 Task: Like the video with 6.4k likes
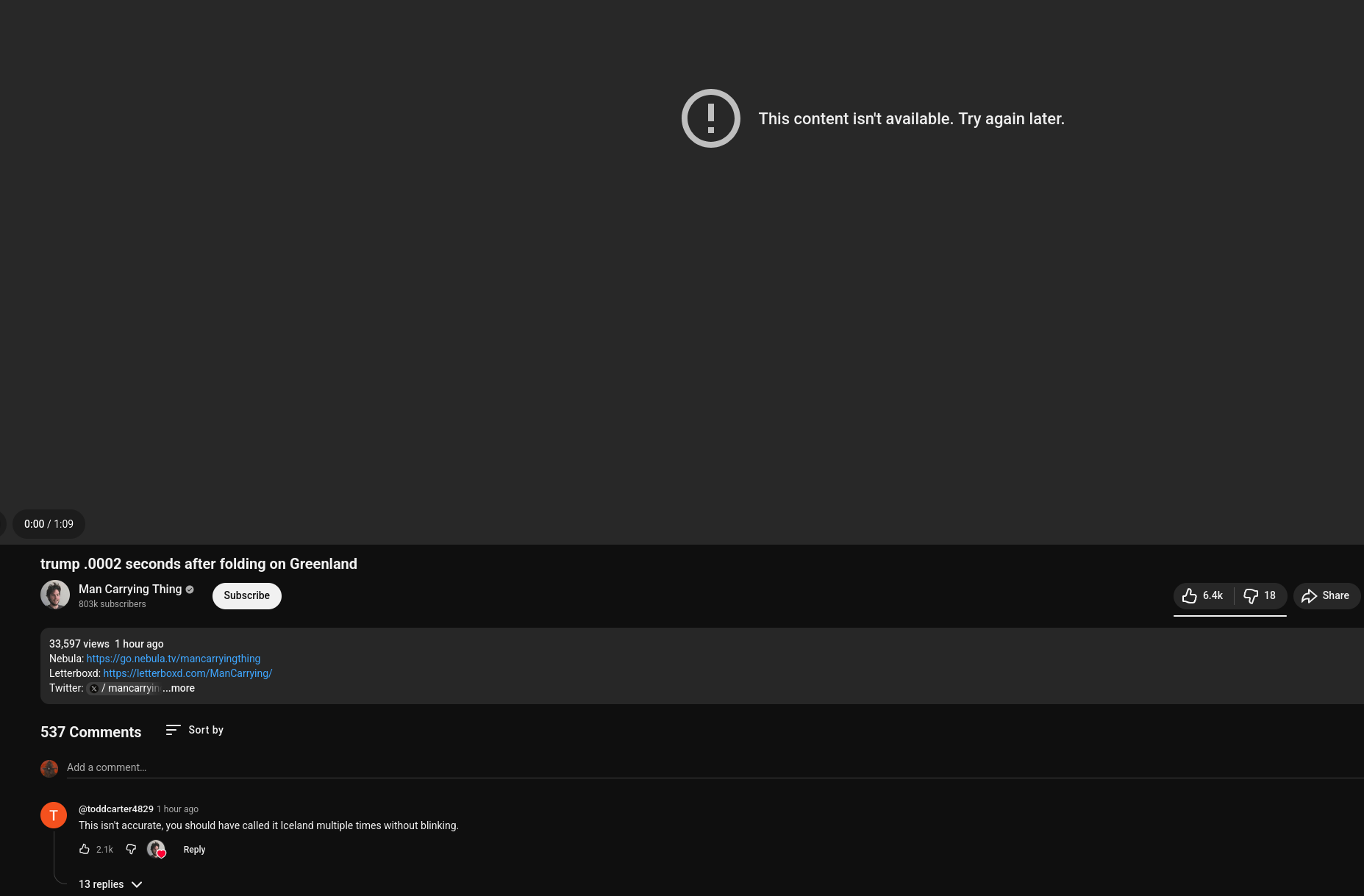1203,596
